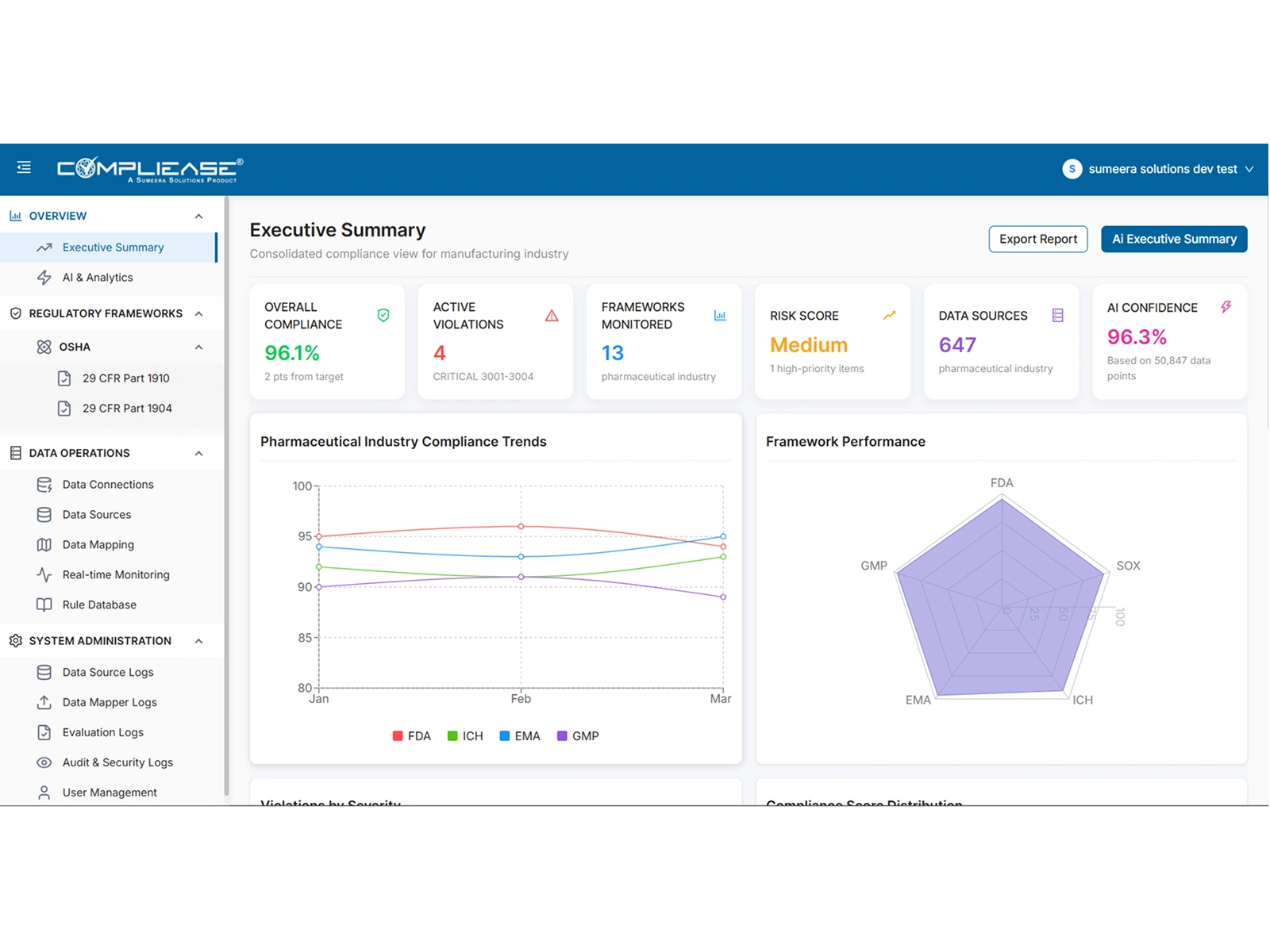Viewport: 1270px width, 952px height.
Task: Toggle the EMA series in the legend
Action: (x=520, y=735)
